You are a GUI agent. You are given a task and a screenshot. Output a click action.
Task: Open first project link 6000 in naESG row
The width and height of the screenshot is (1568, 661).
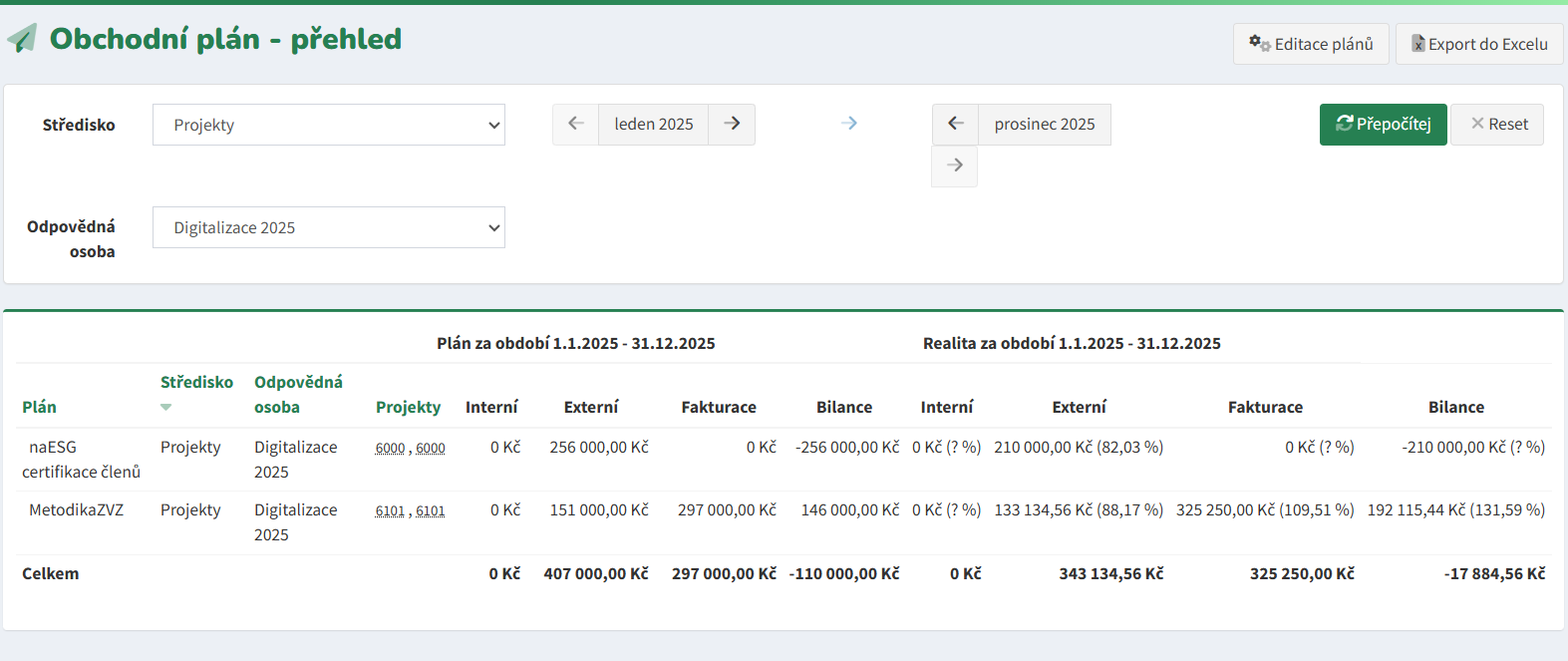click(x=390, y=449)
